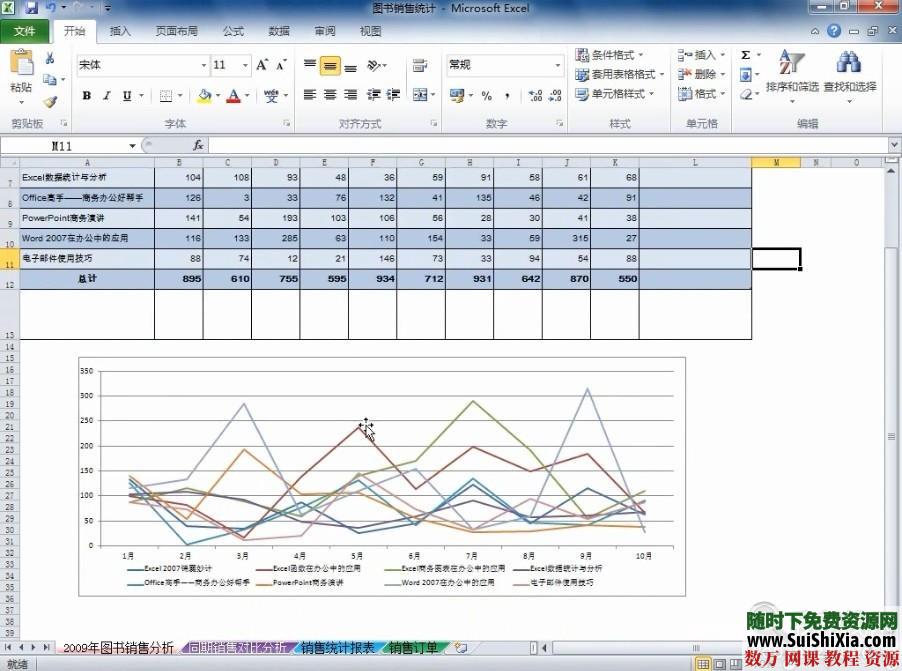
Task: Click the Fill down icon
Action: pos(746,75)
